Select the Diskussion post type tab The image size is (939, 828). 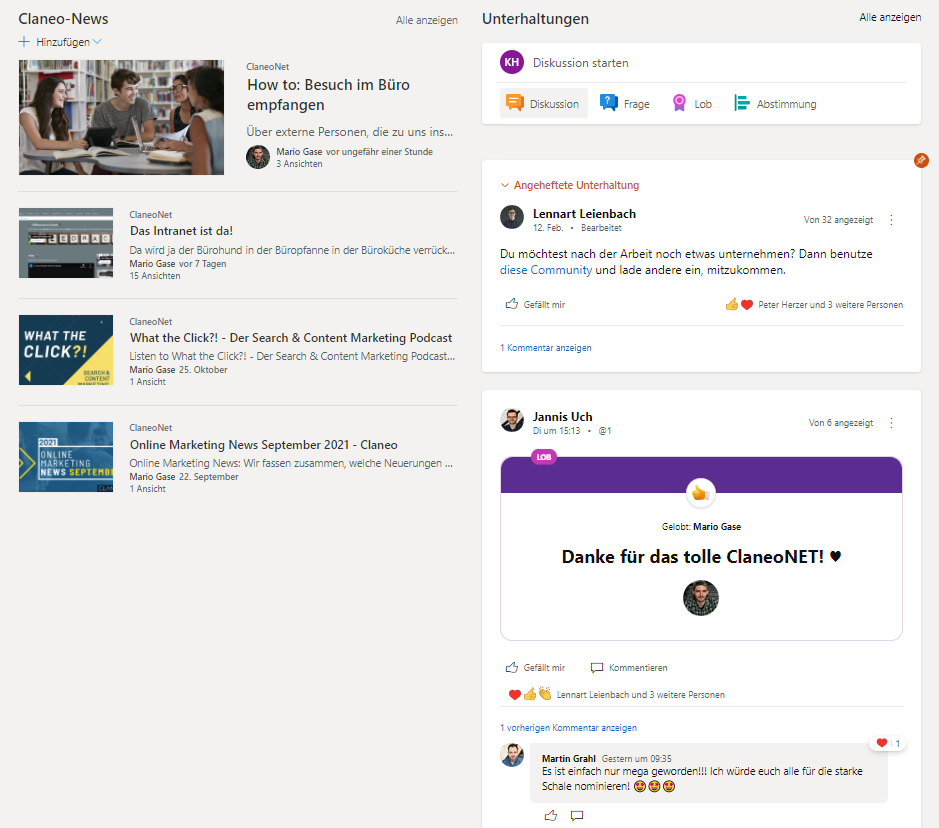pos(543,104)
